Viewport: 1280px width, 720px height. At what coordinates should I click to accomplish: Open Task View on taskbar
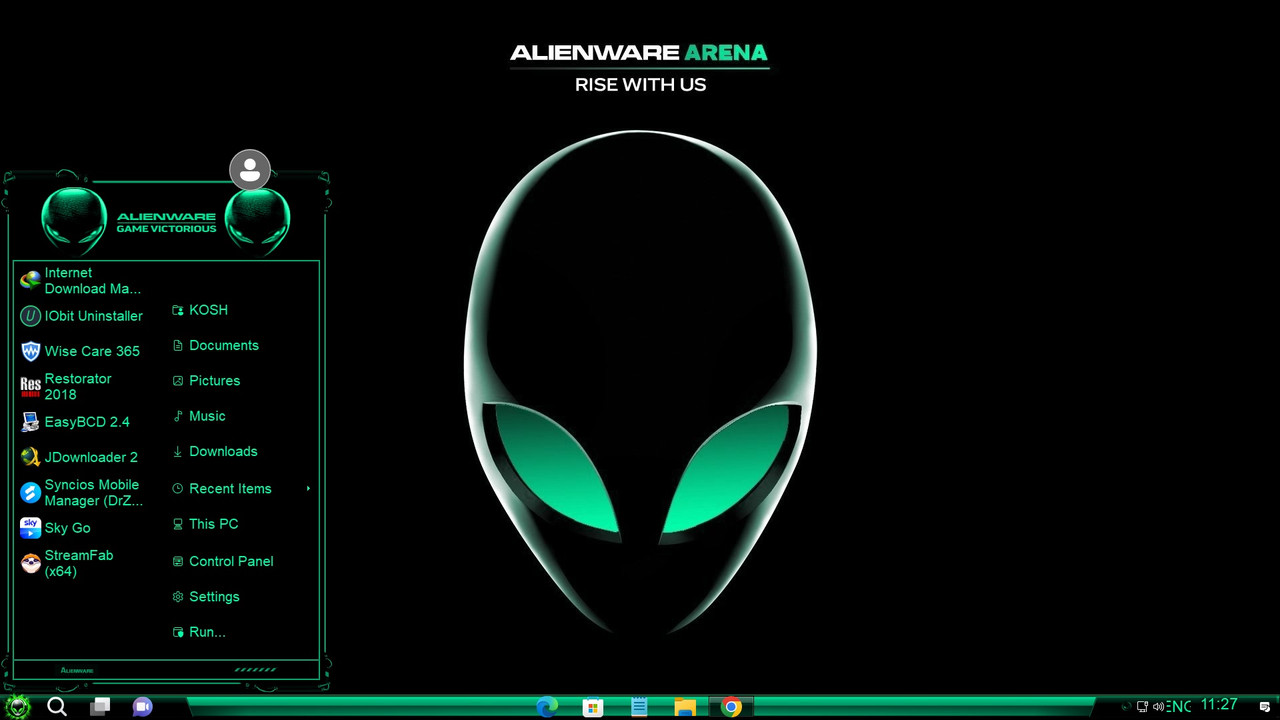(x=100, y=707)
